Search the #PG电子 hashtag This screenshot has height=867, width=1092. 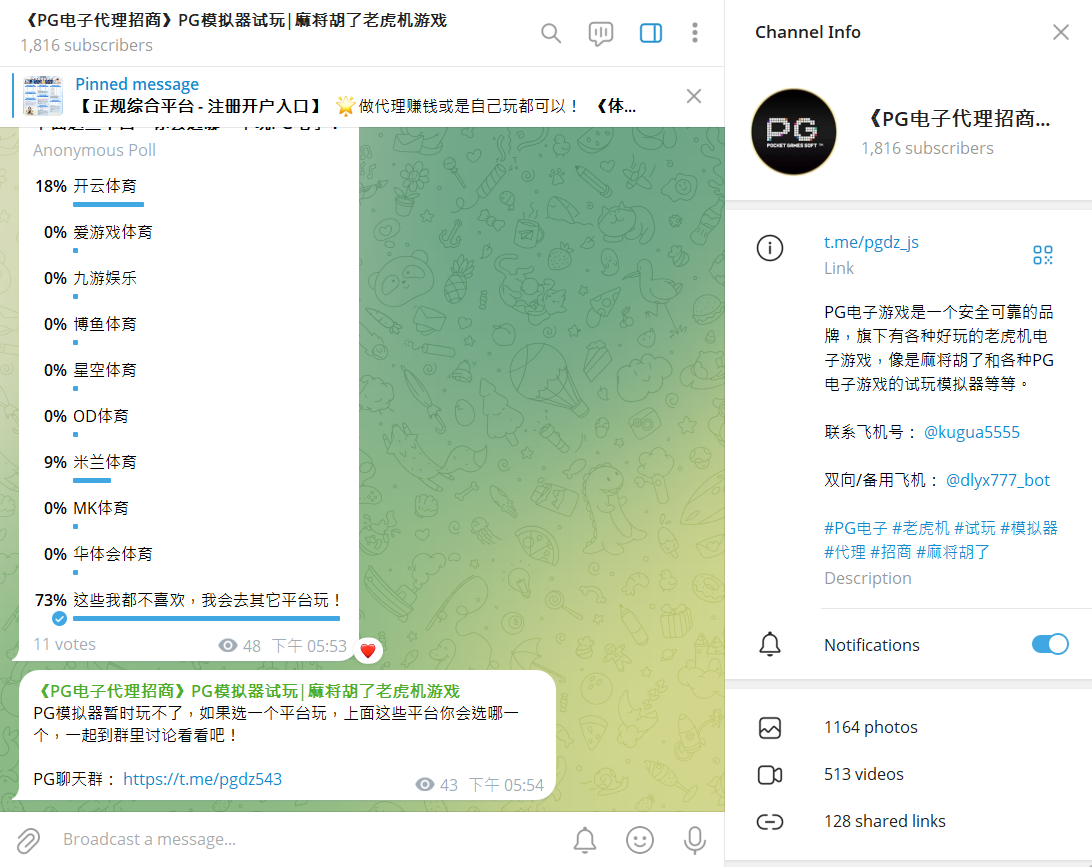pyautogui.click(x=855, y=529)
